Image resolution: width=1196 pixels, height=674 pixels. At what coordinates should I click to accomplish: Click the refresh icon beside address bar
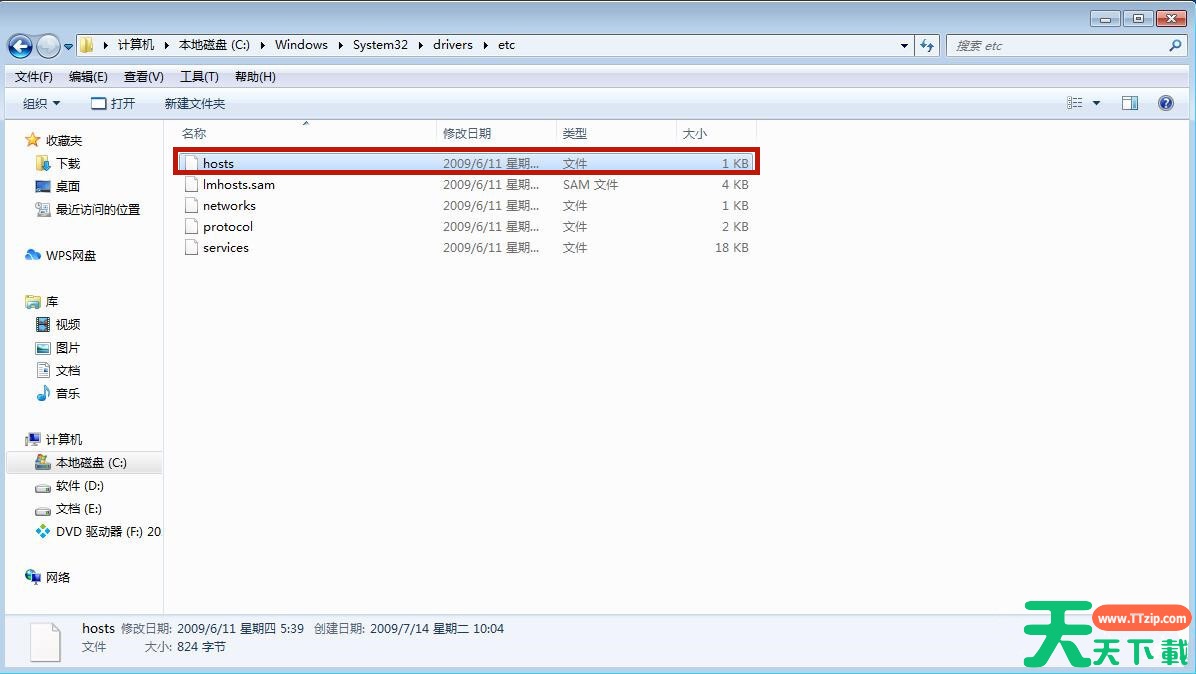click(927, 45)
